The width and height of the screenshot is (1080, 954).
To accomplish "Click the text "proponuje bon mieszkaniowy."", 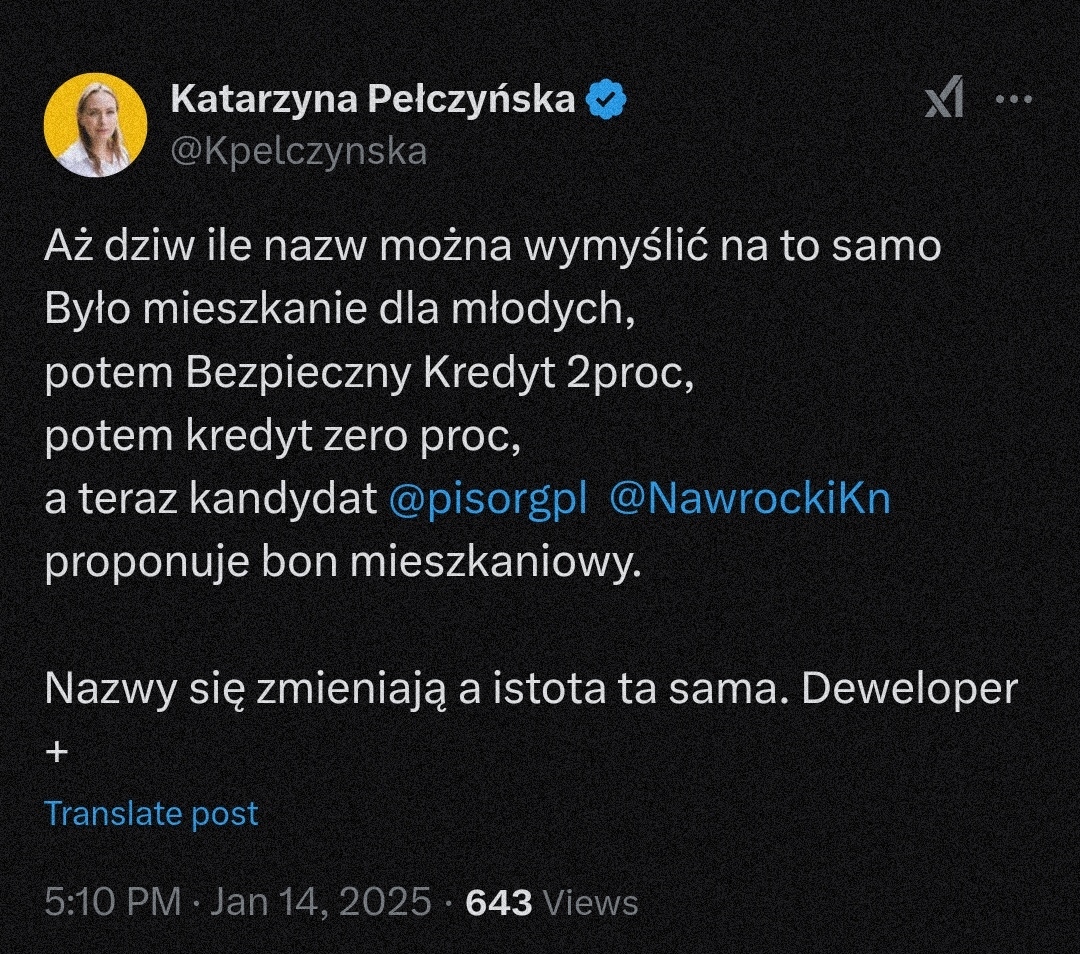I will pyautogui.click(x=341, y=563).
